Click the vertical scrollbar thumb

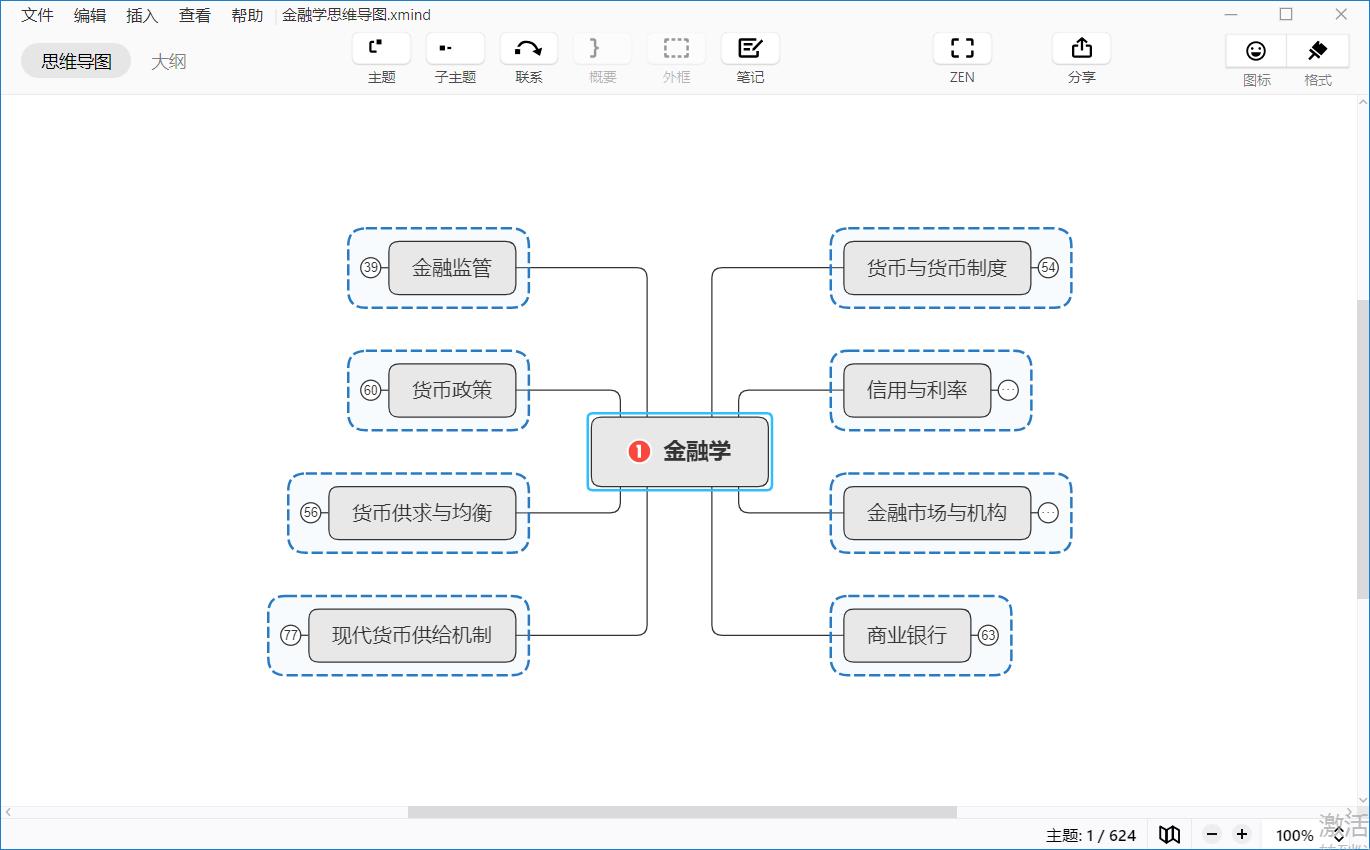click(x=1362, y=448)
